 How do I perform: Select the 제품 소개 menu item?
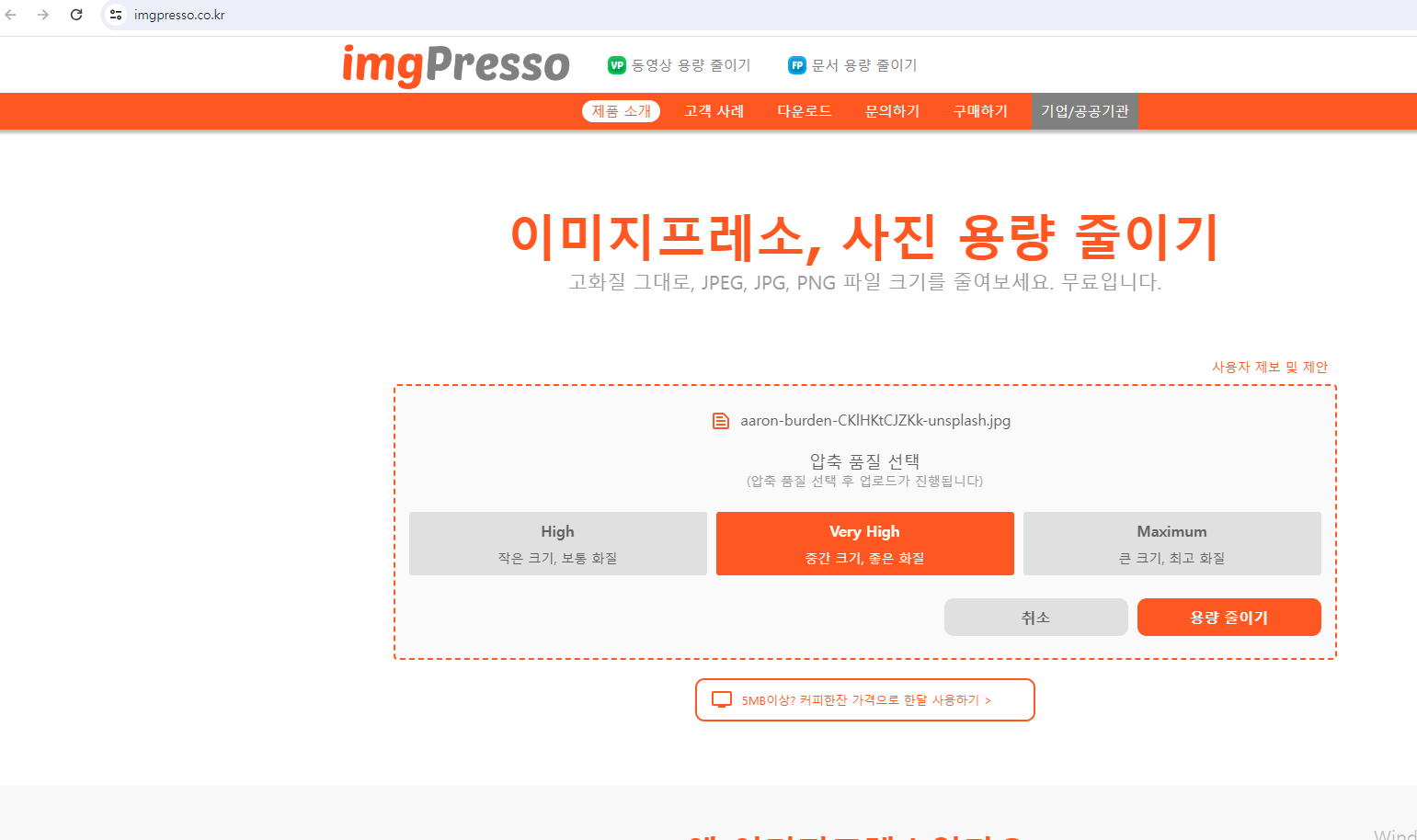click(x=622, y=111)
